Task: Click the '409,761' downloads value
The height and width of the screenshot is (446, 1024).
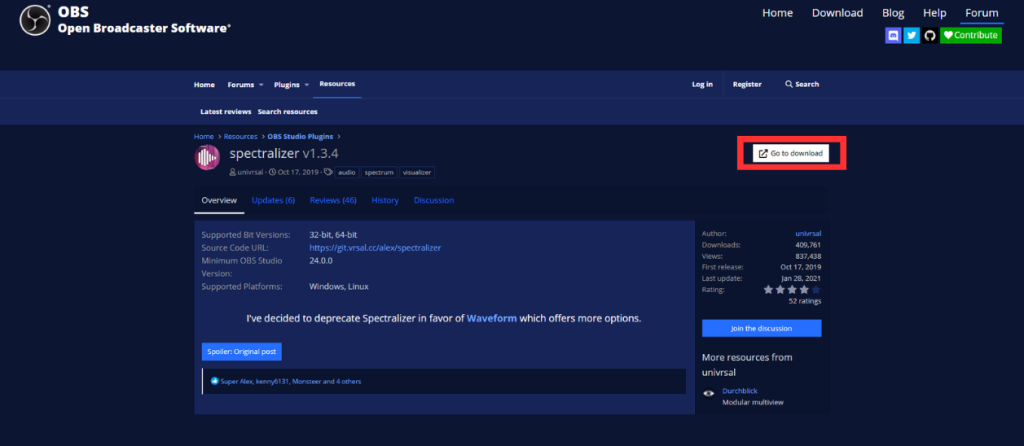Action: [x=808, y=245]
